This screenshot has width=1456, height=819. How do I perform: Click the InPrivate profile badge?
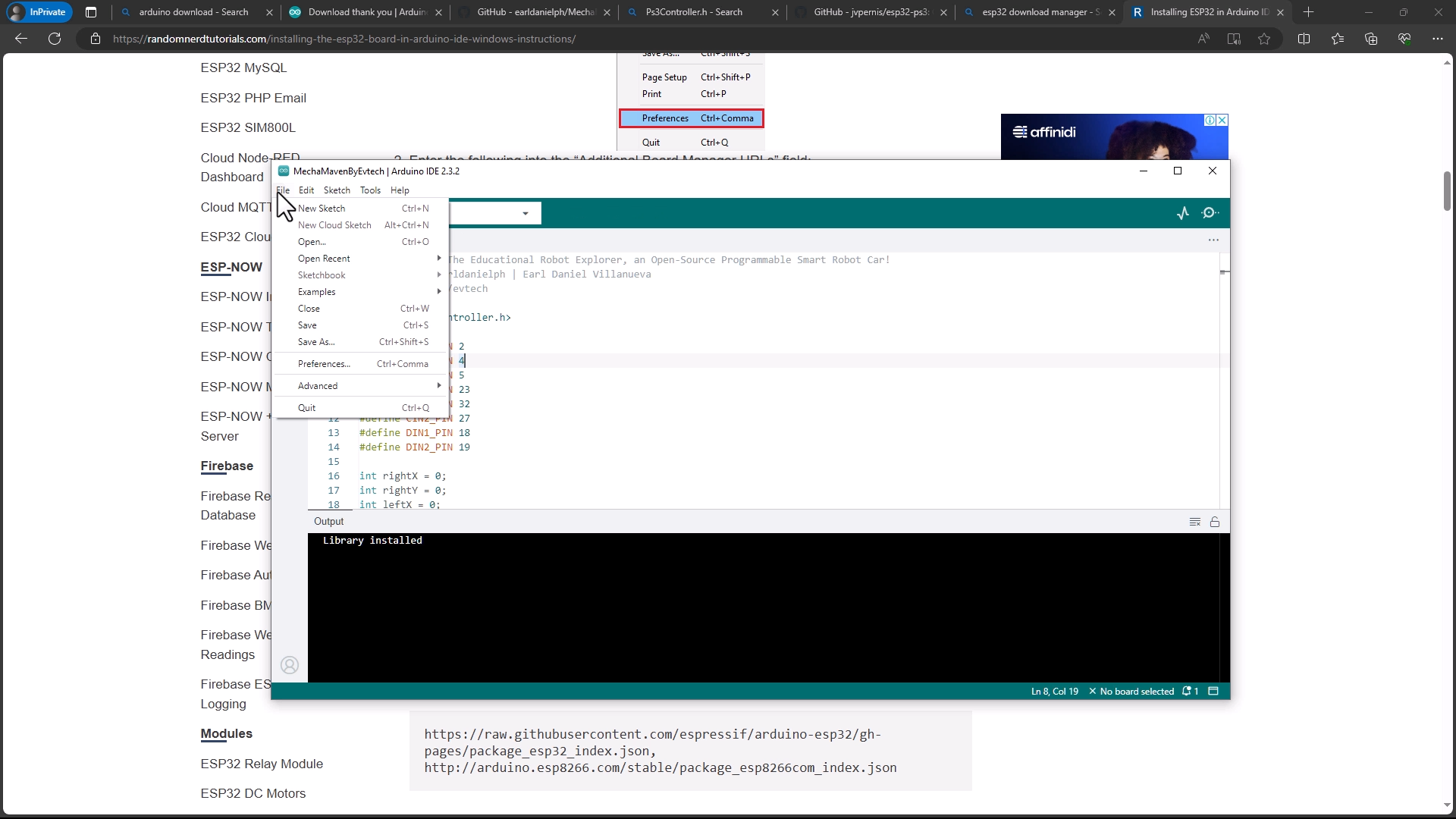[39, 12]
